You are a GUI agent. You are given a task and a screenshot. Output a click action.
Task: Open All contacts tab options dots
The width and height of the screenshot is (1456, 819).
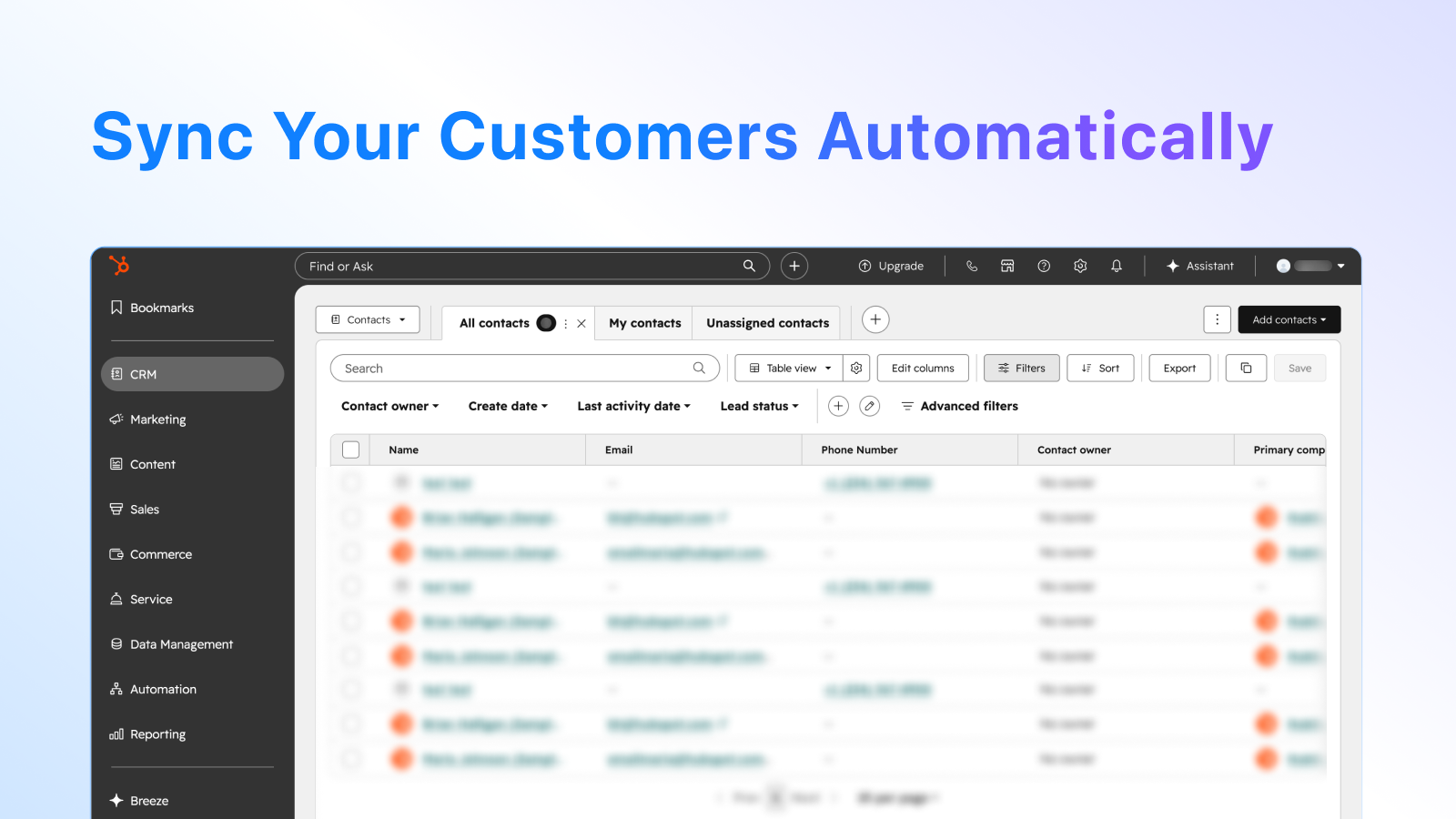[566, 323]
